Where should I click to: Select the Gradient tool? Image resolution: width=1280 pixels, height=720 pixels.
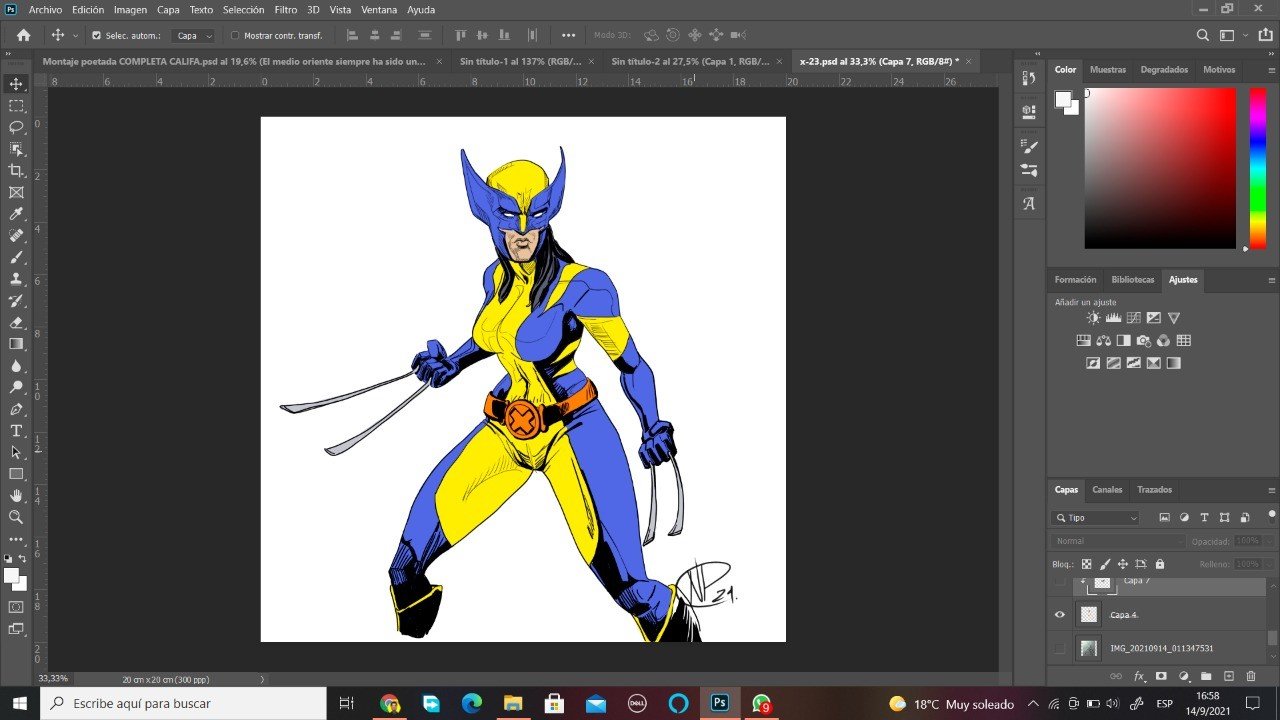click(16, 344)
